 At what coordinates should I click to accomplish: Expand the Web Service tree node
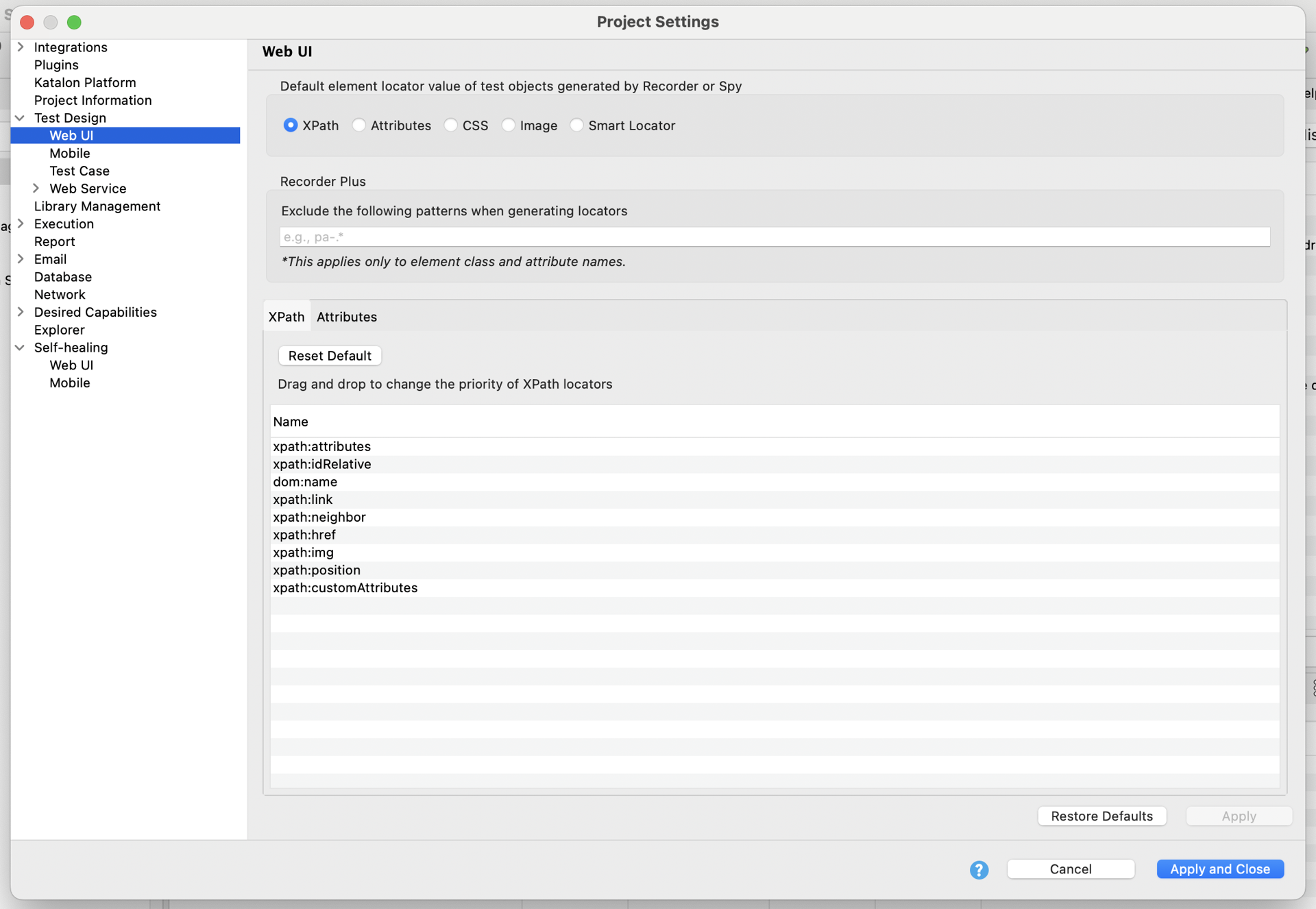click(36, 189)
